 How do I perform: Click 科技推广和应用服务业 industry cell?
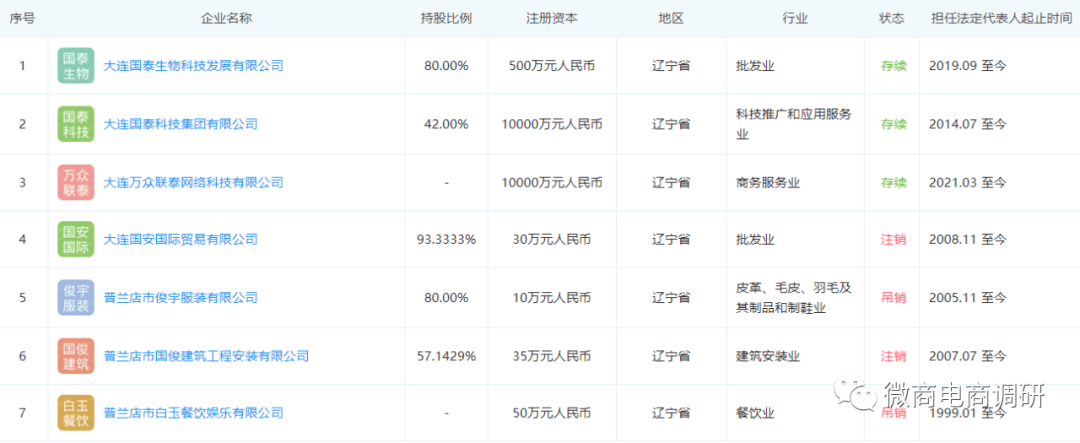[793, 124]
